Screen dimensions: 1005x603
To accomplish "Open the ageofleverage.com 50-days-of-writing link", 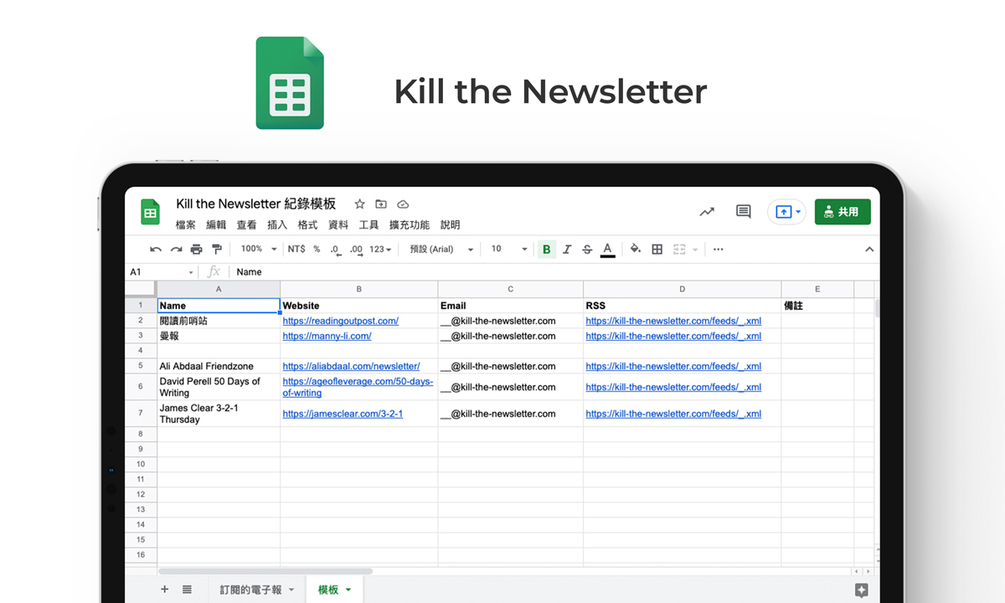I will click(x=358, y=387).
